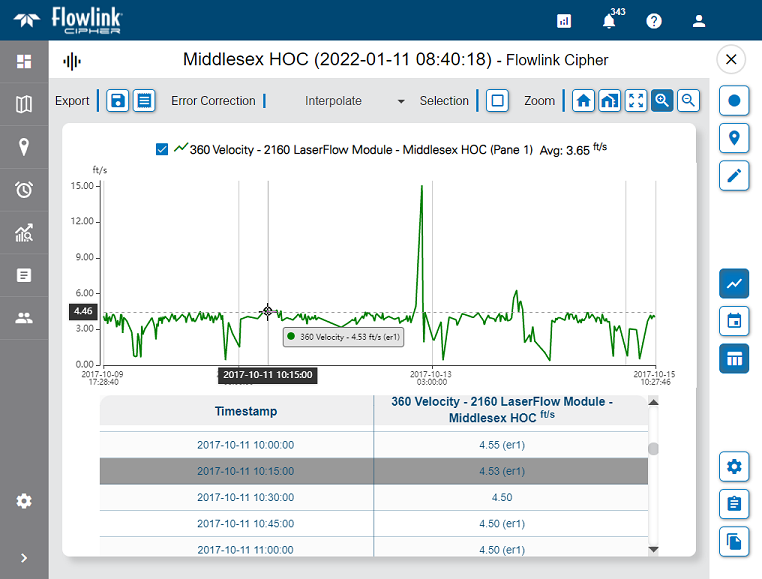Uncheck the 360 Velocity series checkbox
The image size is (762, 579).
(162, 149)
